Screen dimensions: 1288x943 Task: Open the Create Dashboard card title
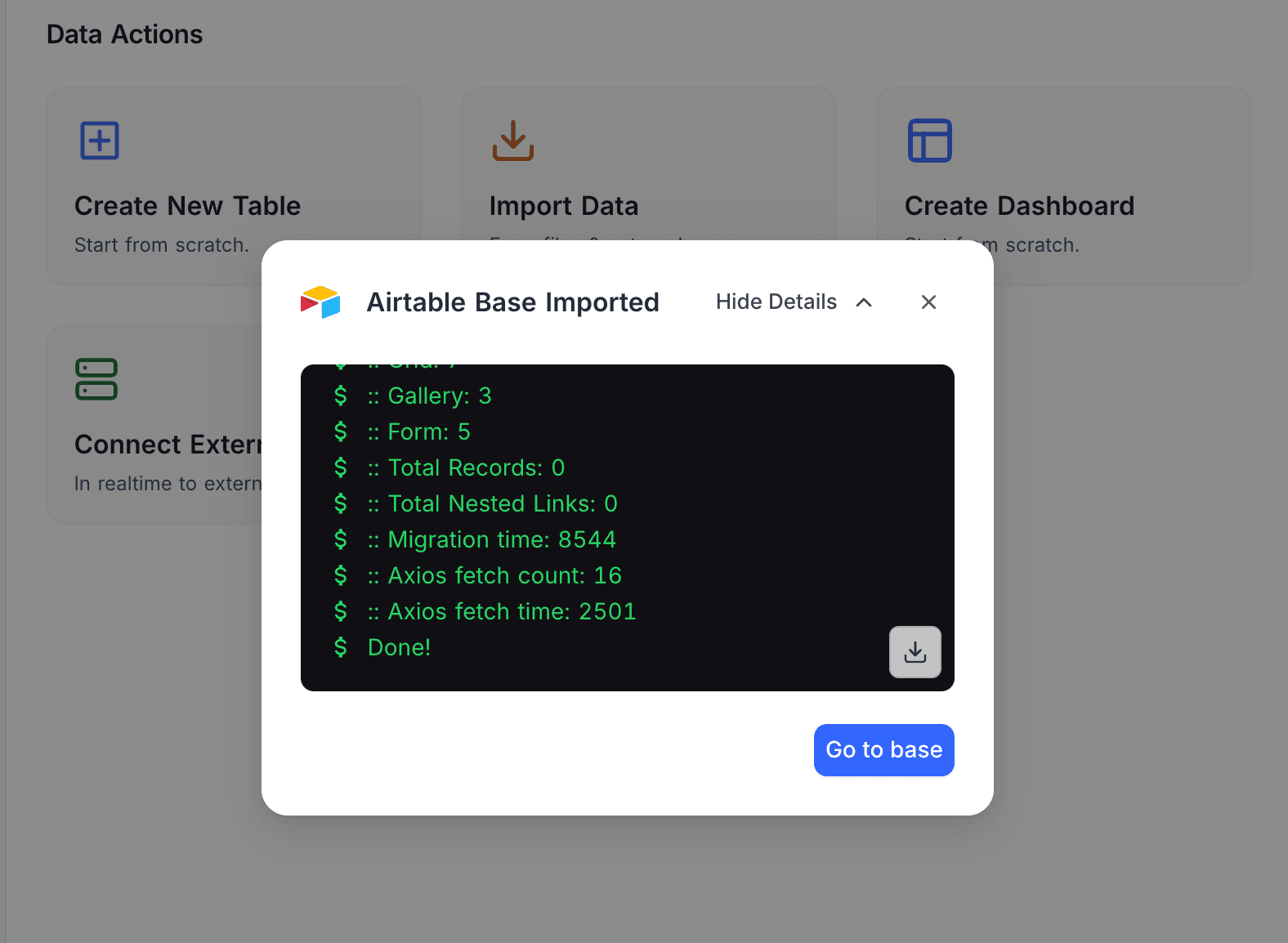[x=1019, y=206]
